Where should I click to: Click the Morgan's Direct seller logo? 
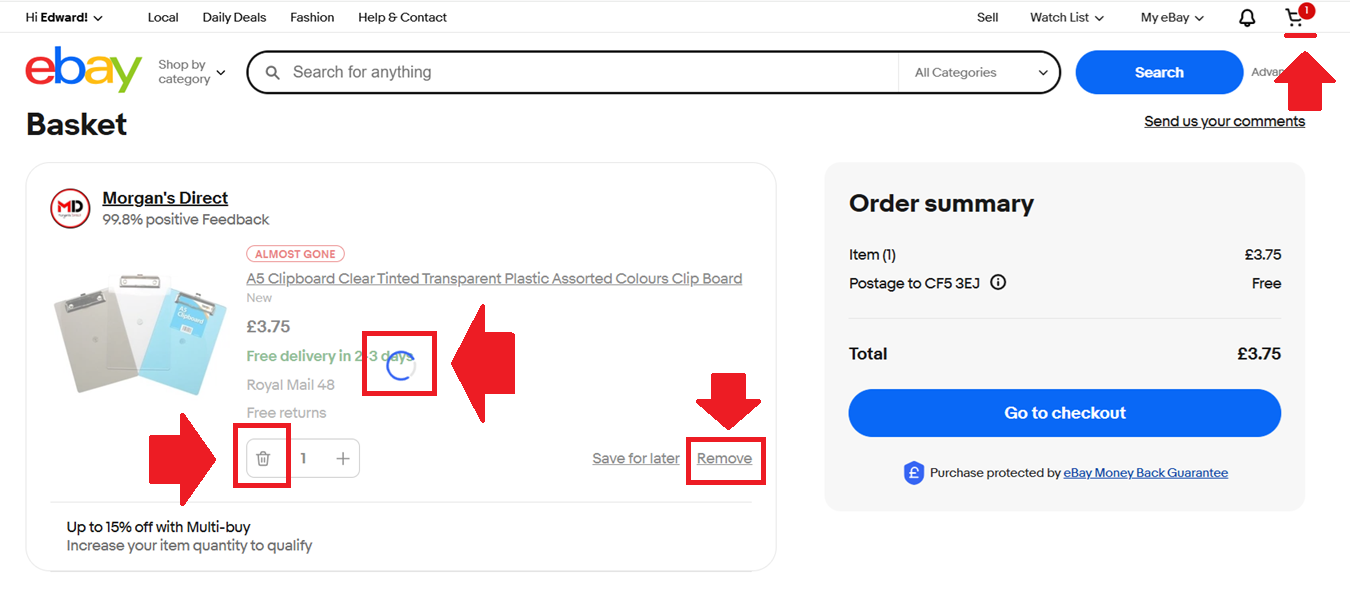70,208
